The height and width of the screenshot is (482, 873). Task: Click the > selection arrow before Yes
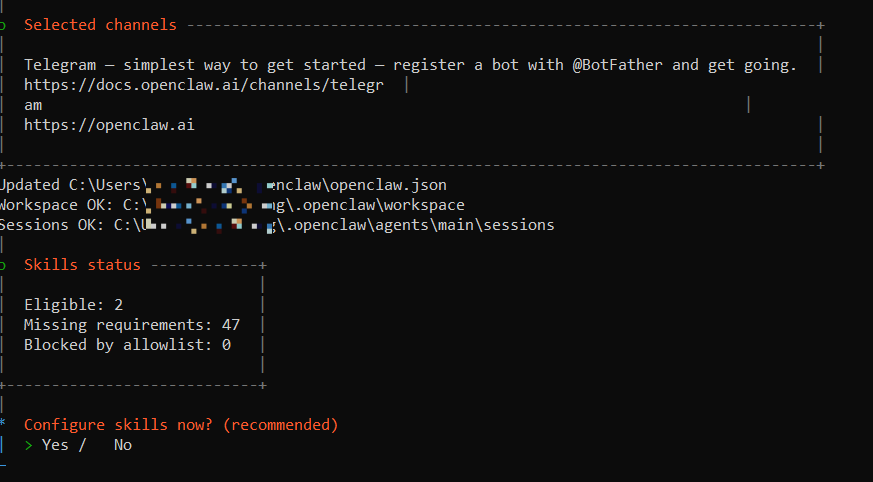29,445
